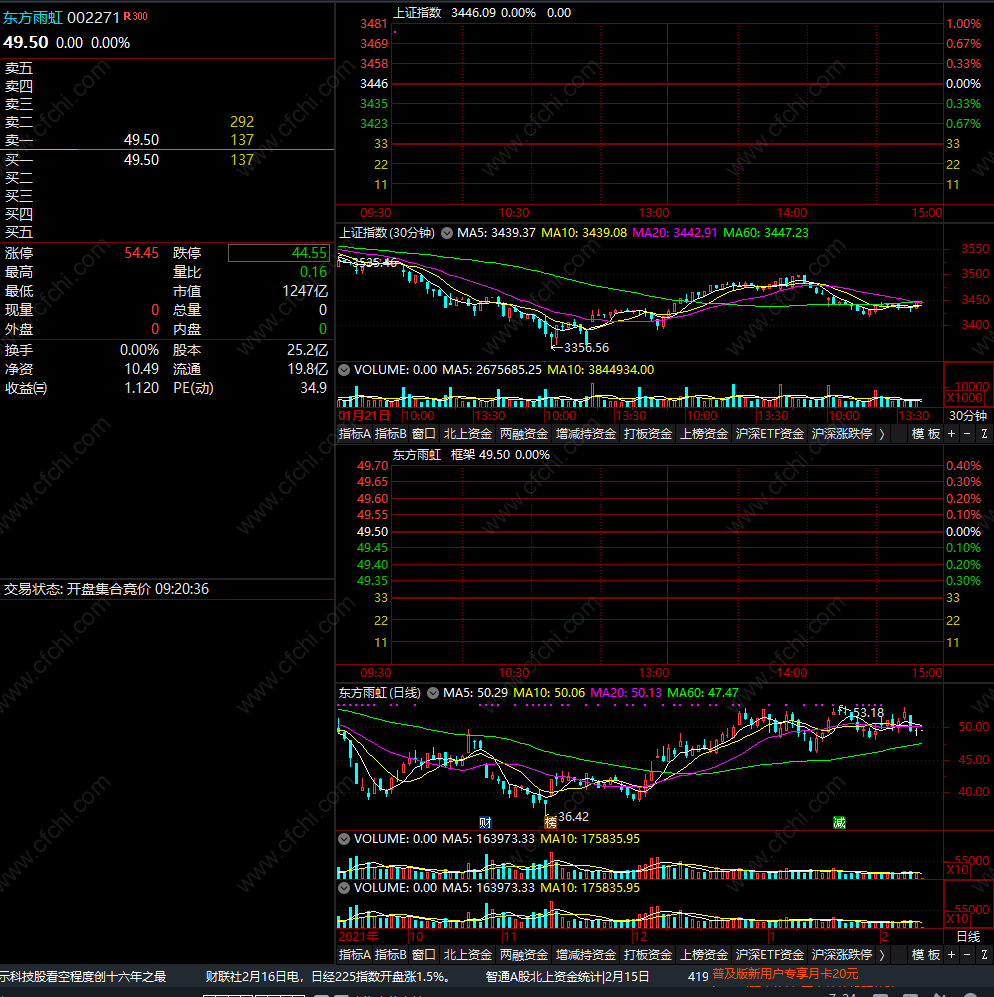This screenshot has width=994, height=997.
Task: Click 上证指数 3446.09 intraday chart title
Action: tap(482, 13)
